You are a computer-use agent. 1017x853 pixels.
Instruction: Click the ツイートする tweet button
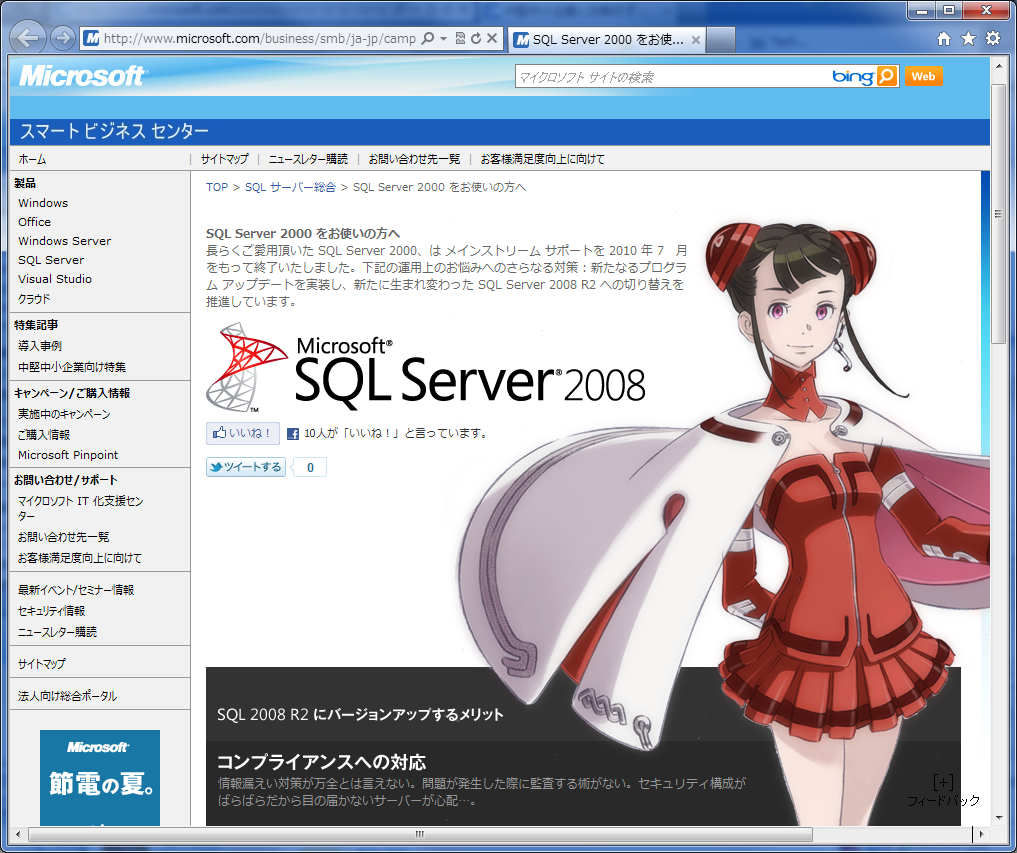tap(246, 467)
